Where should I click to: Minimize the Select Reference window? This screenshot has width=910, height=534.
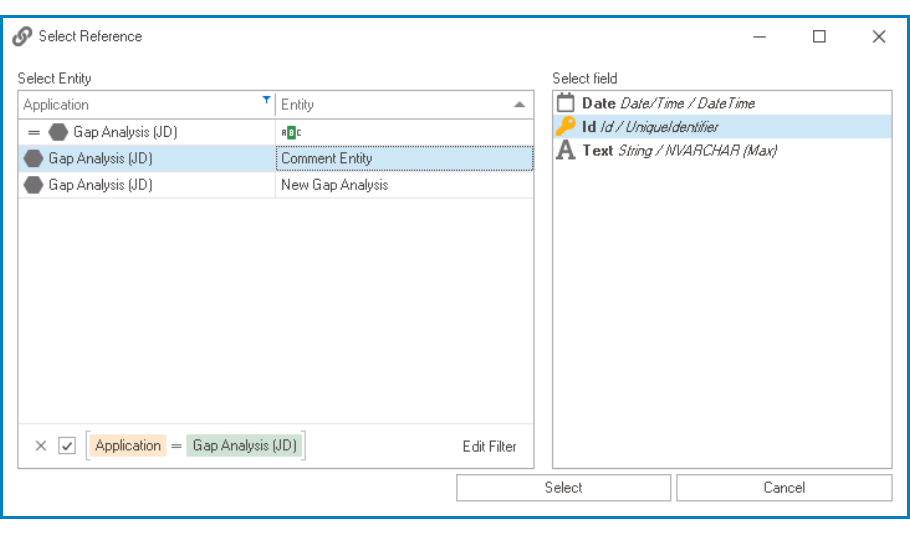click(760, 37)
